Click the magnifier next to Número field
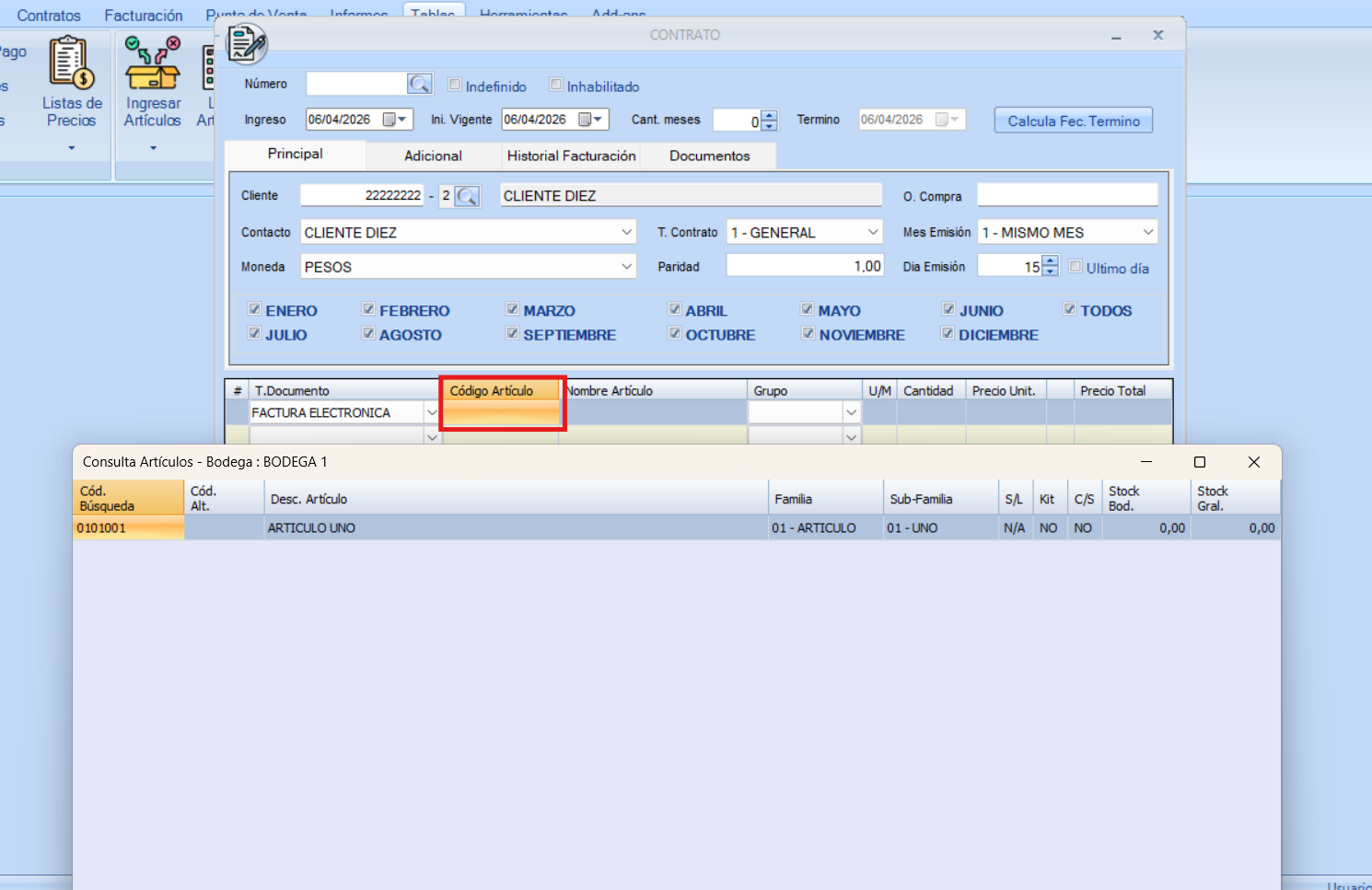Viewport: 1372px width, 890px height. [420, 85]
